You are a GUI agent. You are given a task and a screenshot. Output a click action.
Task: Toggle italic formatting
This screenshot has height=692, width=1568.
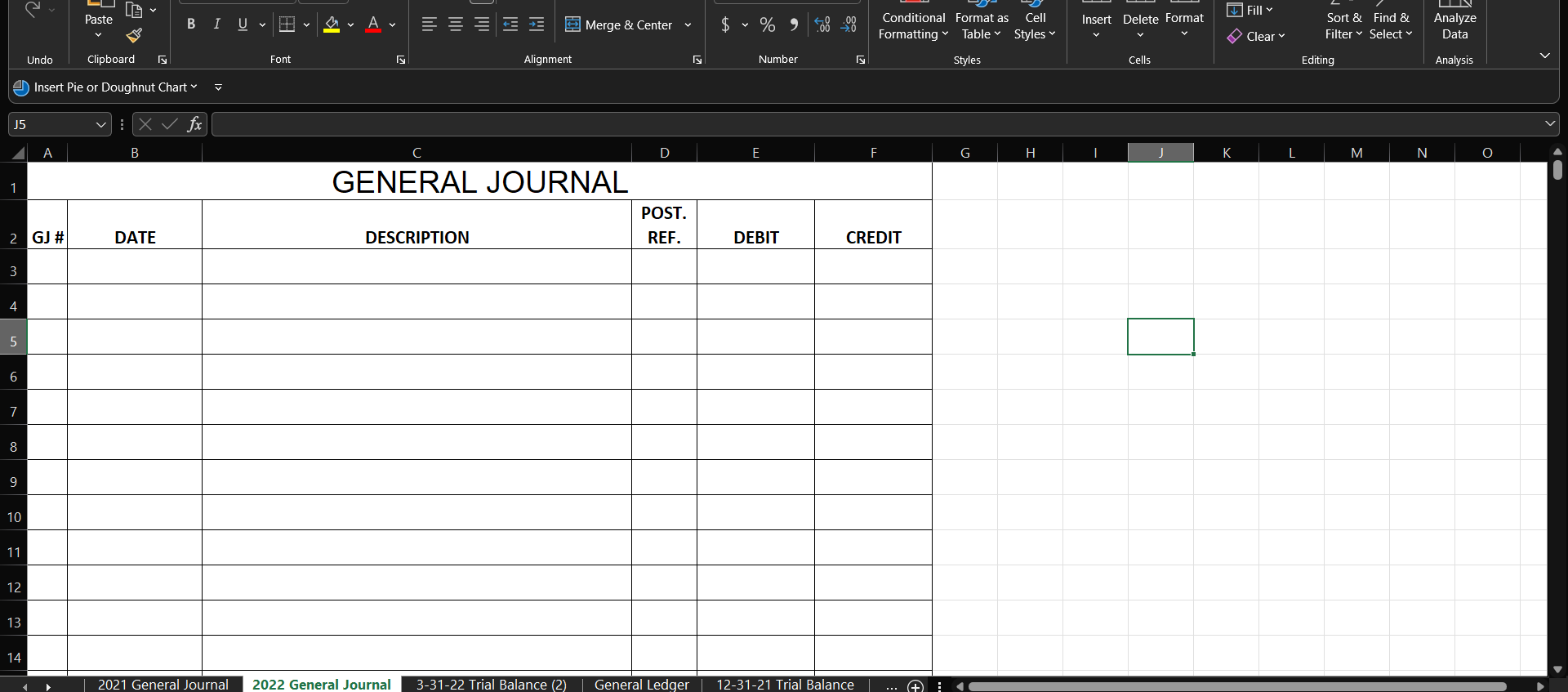216,25
